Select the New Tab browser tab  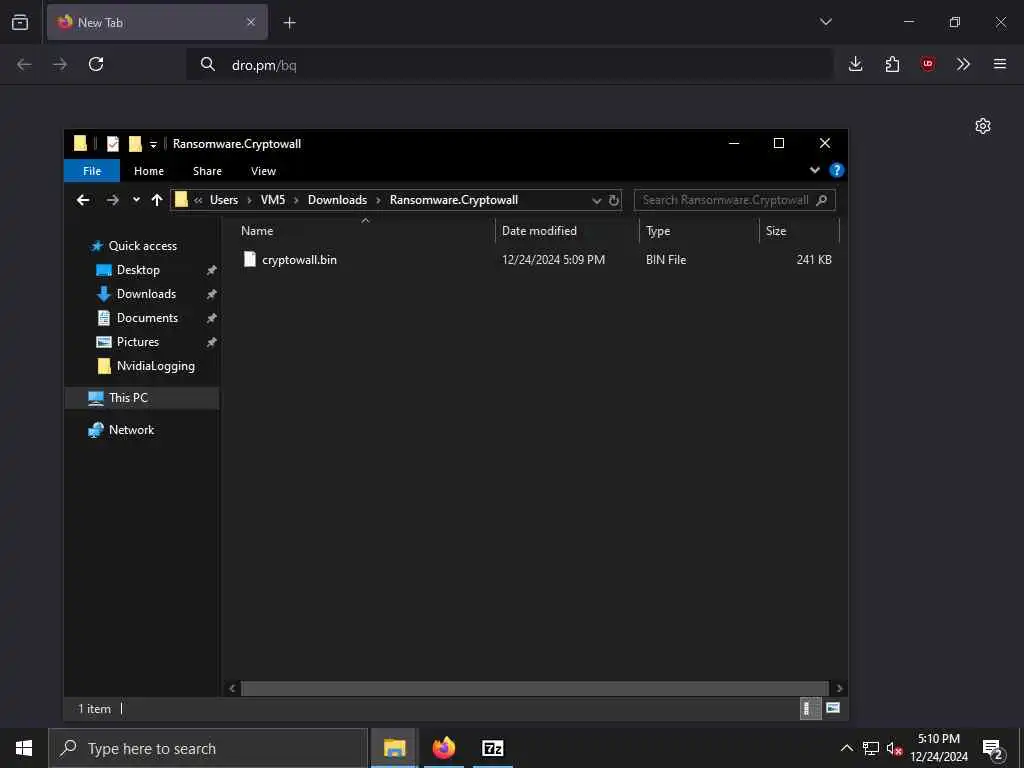(157, 22)
